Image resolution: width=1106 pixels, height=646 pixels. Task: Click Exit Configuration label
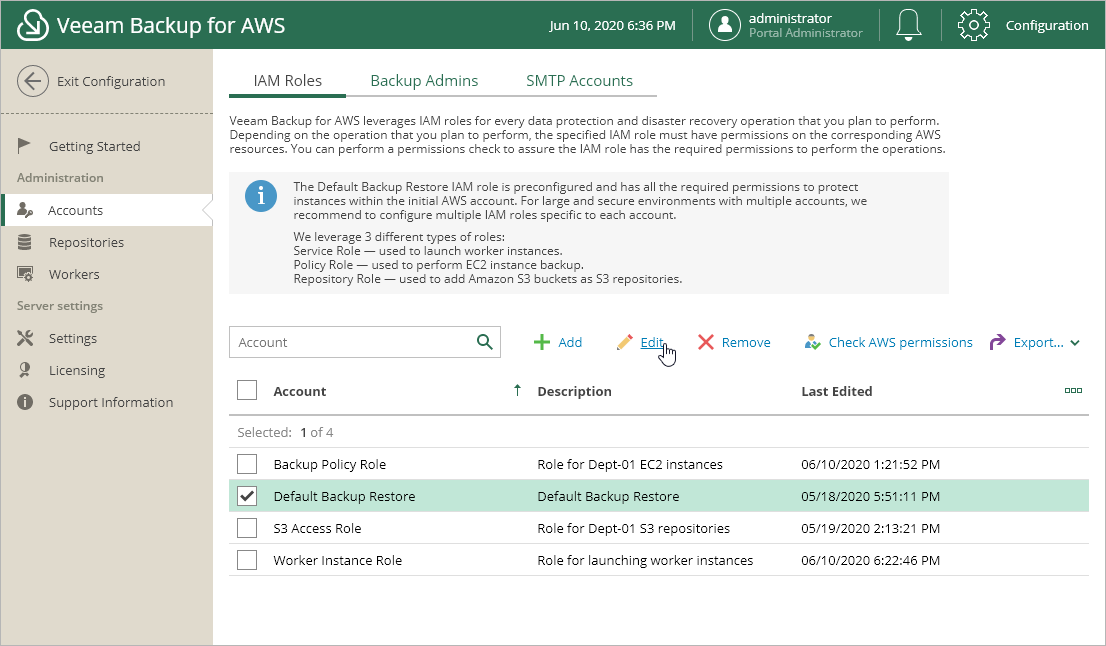click(x=111, y=81)
